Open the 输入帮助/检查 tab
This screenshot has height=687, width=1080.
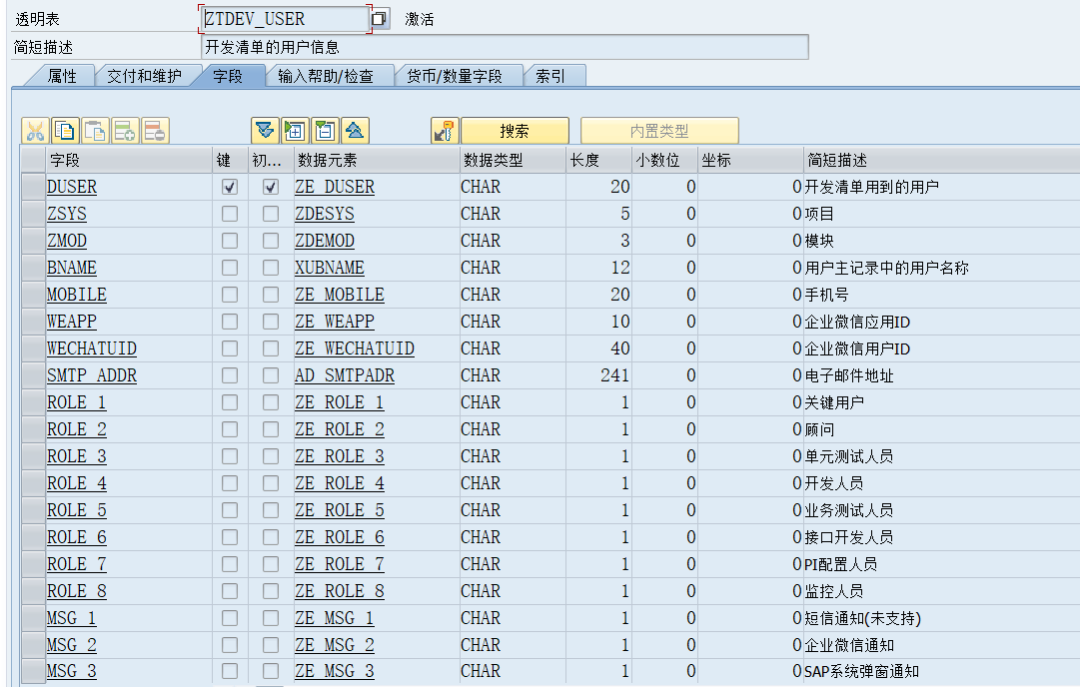[326, 76]
